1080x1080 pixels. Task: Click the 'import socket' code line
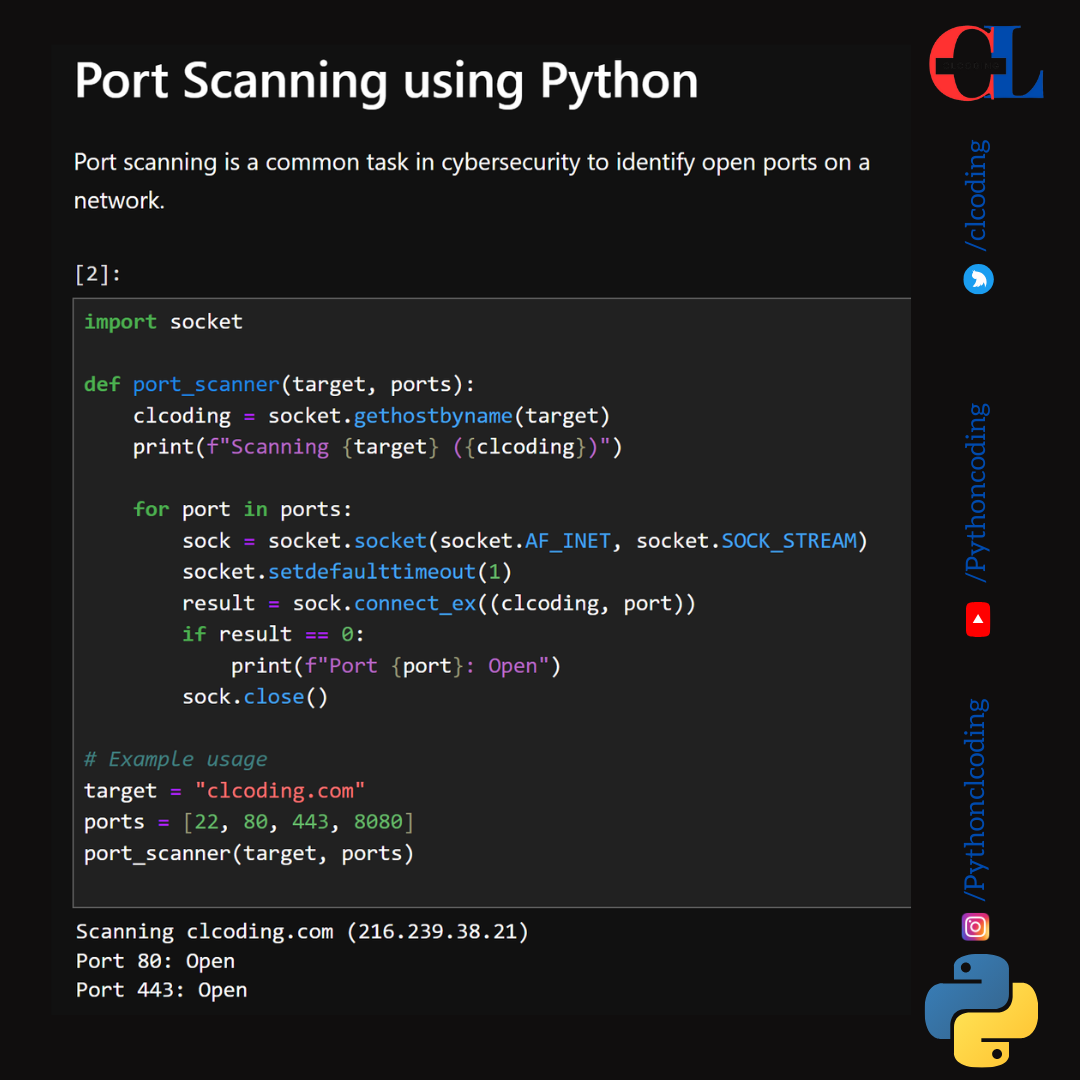(x=163, y=322)
